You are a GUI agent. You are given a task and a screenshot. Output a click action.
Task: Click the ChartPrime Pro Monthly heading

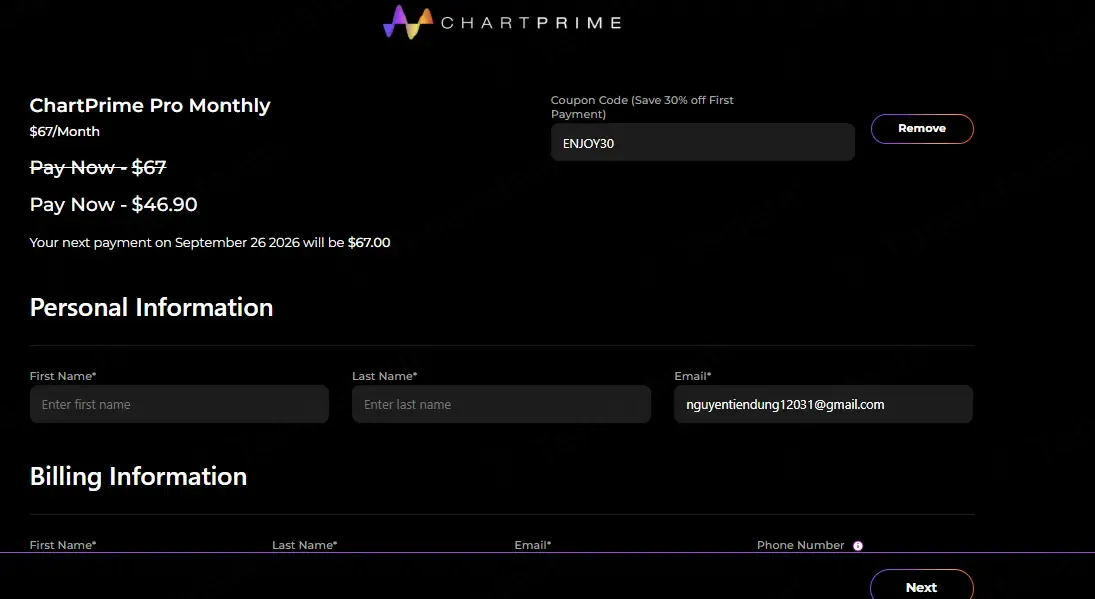click(150, 105)
